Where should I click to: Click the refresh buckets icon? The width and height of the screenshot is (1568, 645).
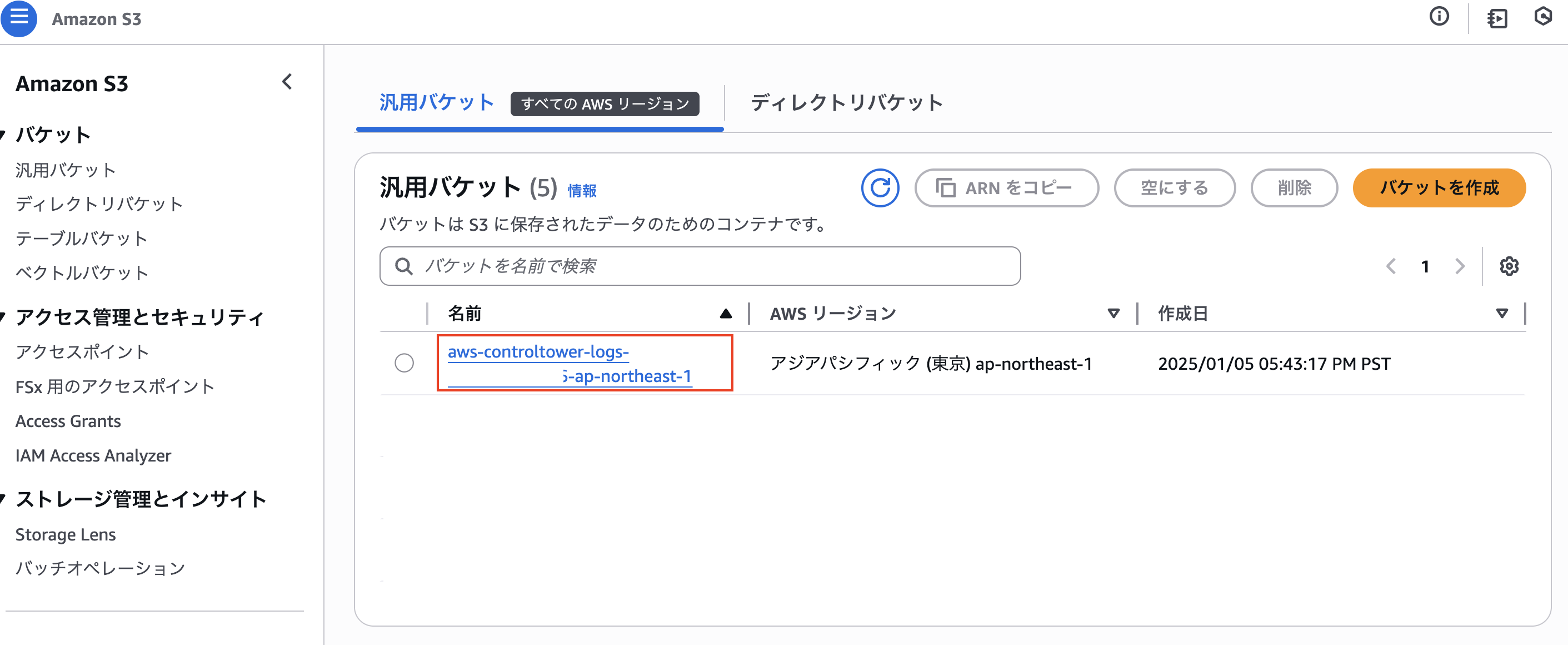point(881,187)
